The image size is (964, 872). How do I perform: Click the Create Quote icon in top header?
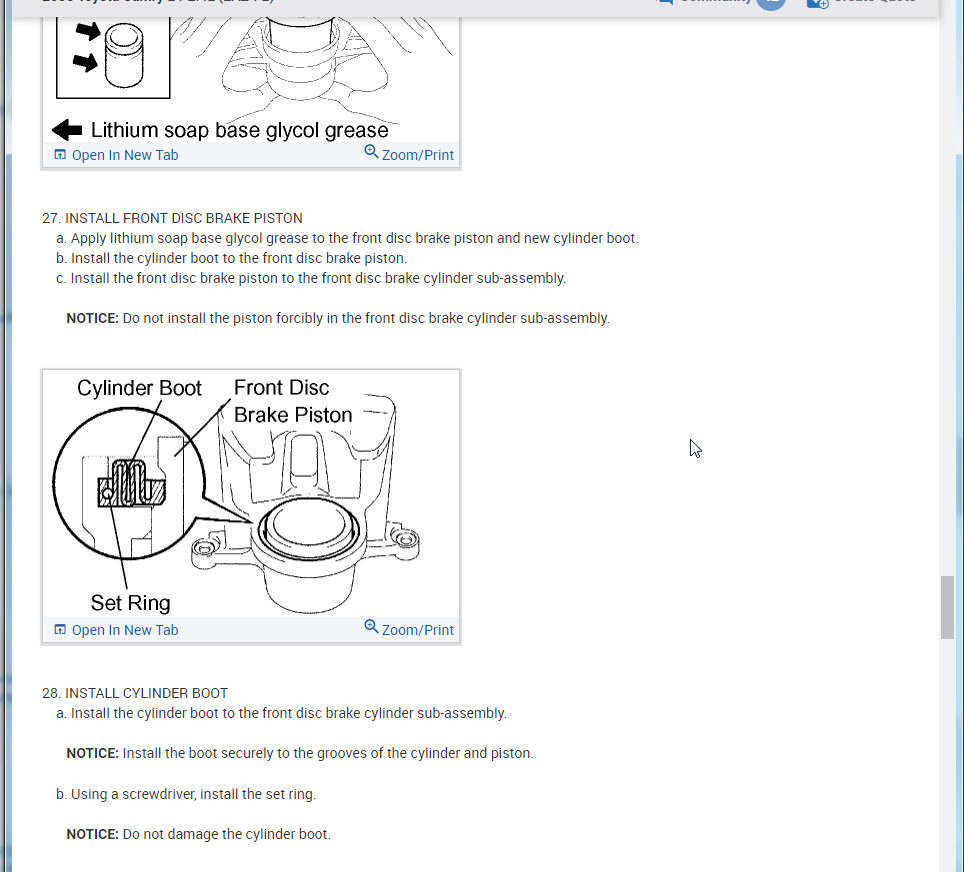tap(818, 3)
